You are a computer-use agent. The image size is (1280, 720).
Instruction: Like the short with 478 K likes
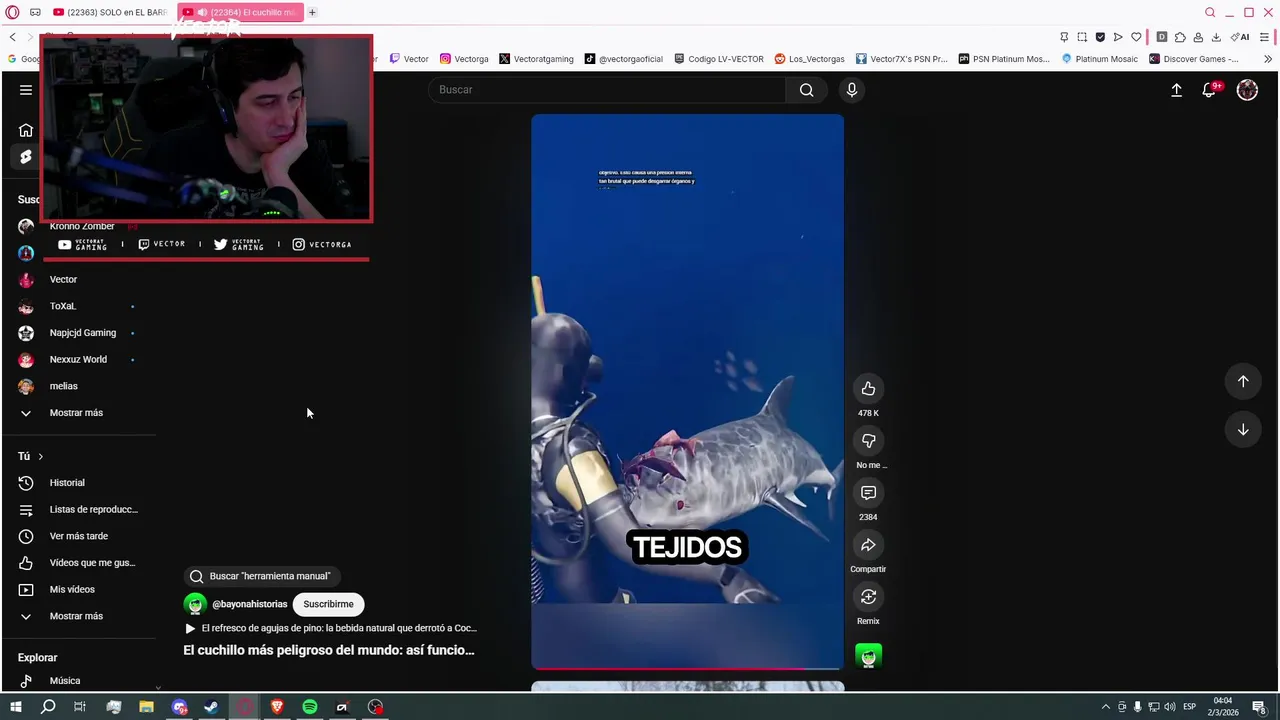[x=868, y=389]
